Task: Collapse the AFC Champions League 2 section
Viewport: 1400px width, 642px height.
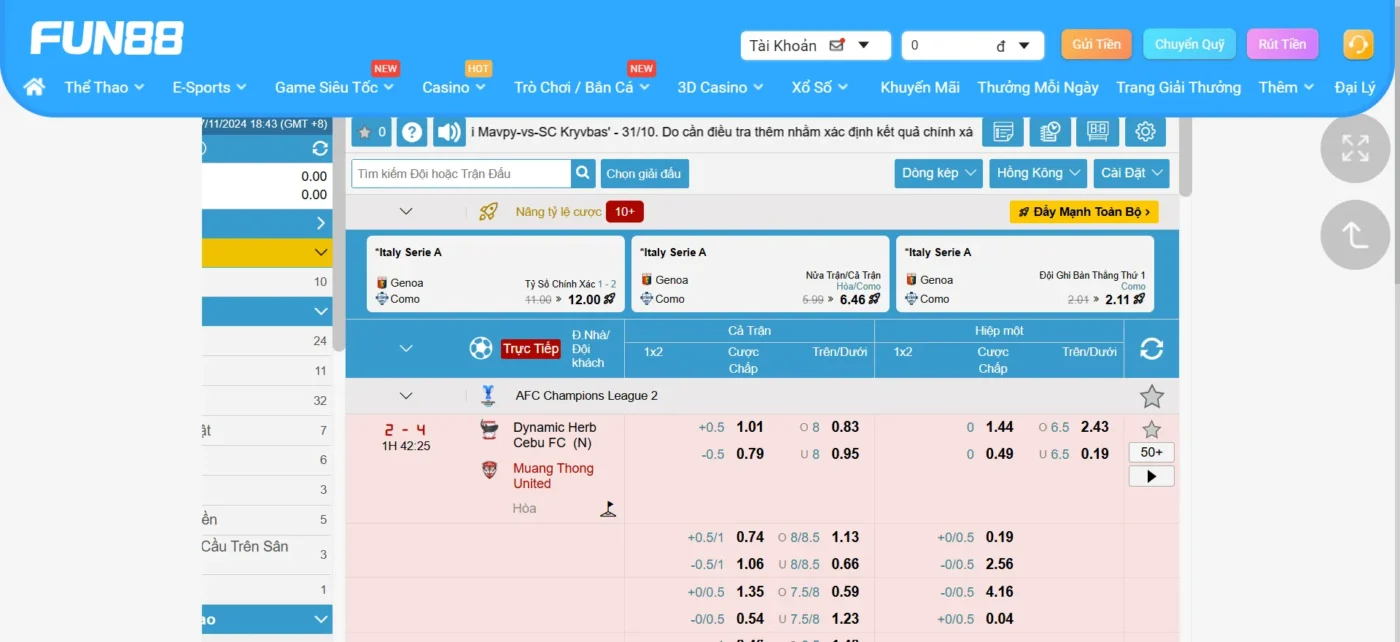Action: click(406, 396)
